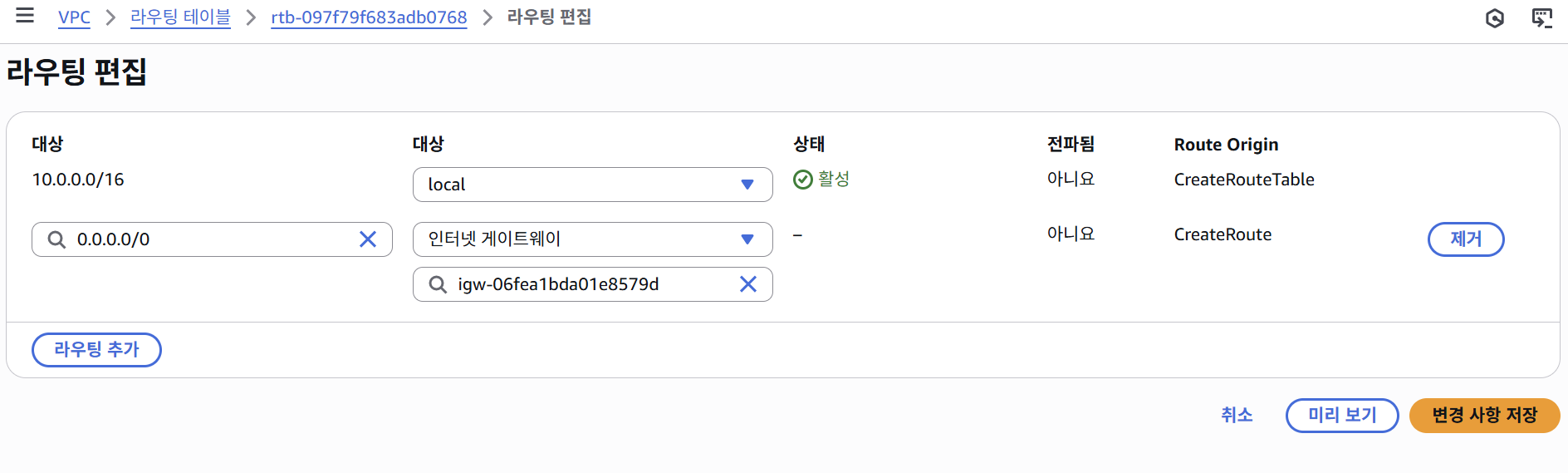Image resolution: width=1568 pixels, height=473 pixels.
Task: Expand the 인터넷 게이트웨이 target type dropdown
Action: coord(592,239)
